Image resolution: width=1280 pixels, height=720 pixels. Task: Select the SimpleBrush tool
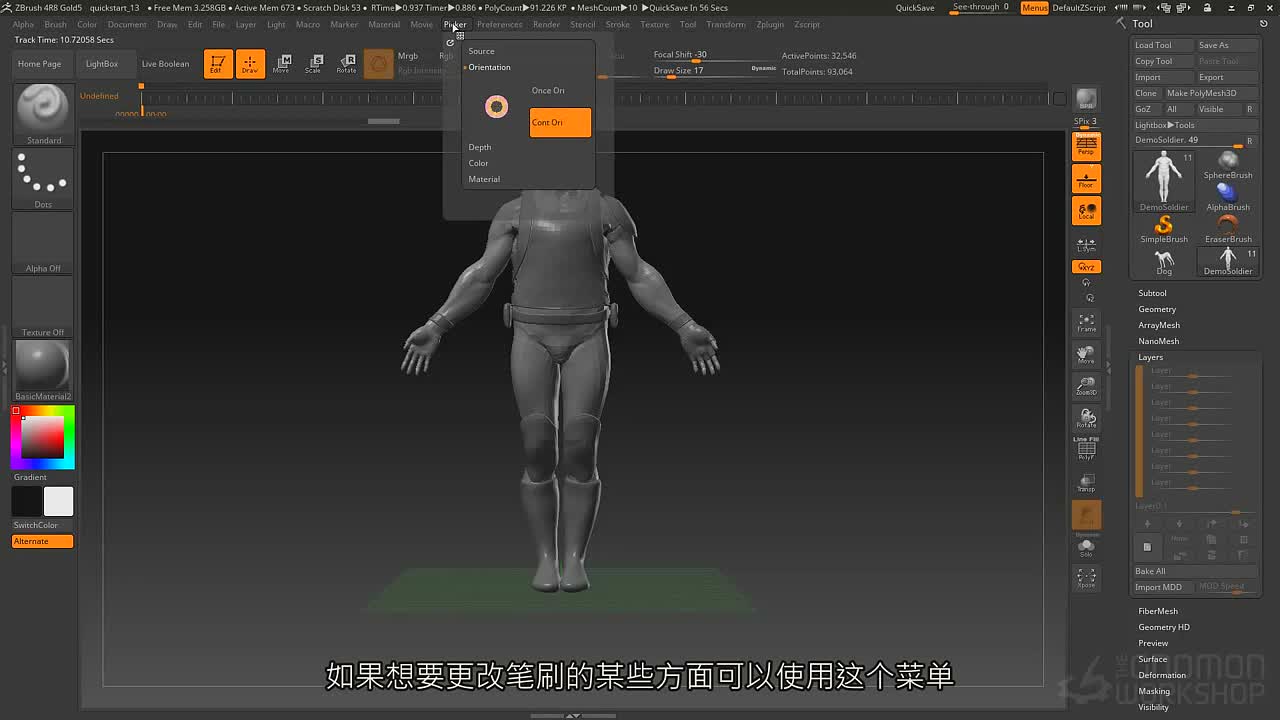1164,229
